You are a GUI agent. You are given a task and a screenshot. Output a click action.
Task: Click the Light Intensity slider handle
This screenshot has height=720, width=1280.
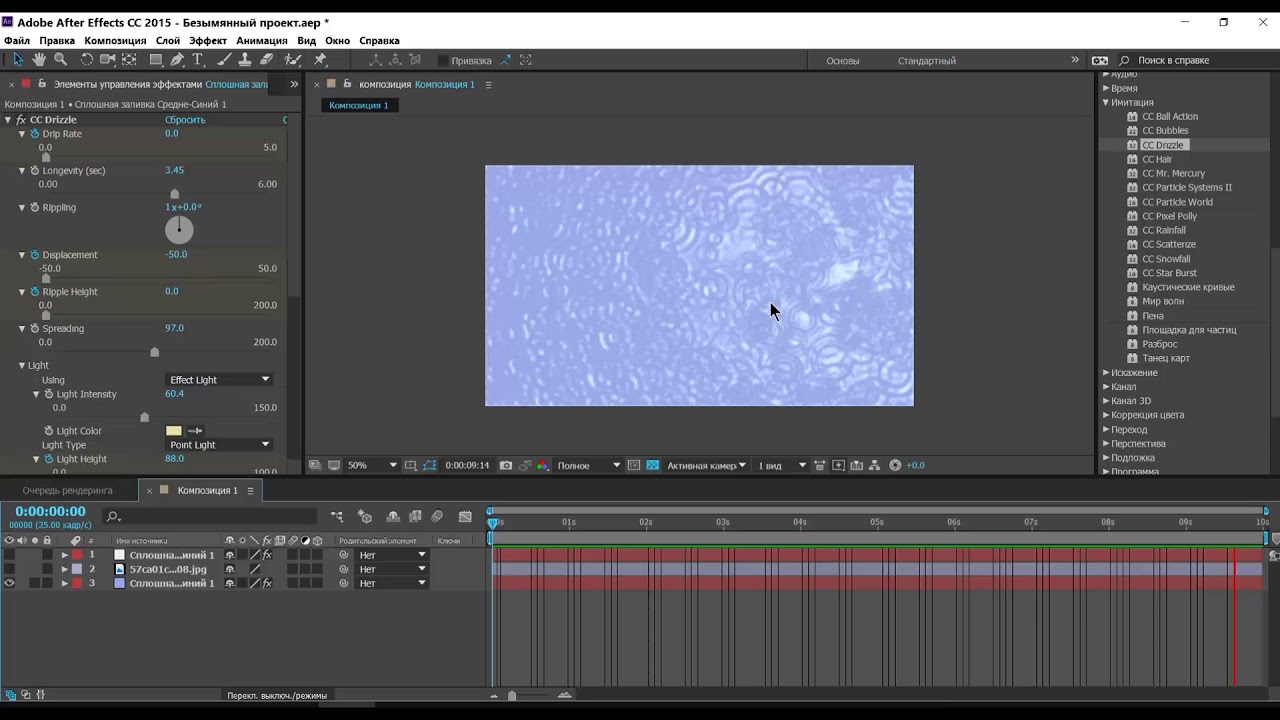pyautogui.click(x=144, y=417)
